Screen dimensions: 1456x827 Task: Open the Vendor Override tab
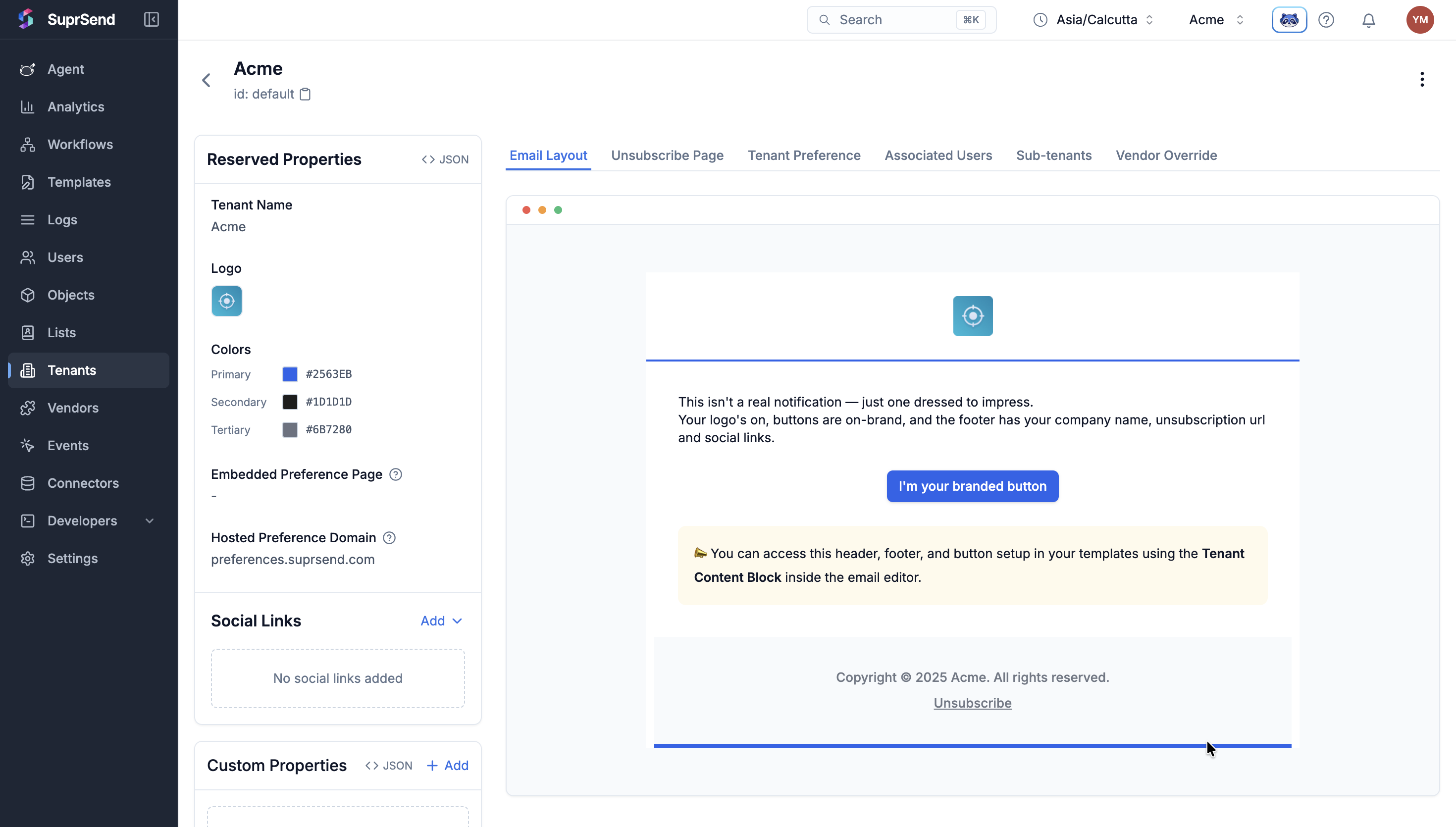(x=1166, y=155)
